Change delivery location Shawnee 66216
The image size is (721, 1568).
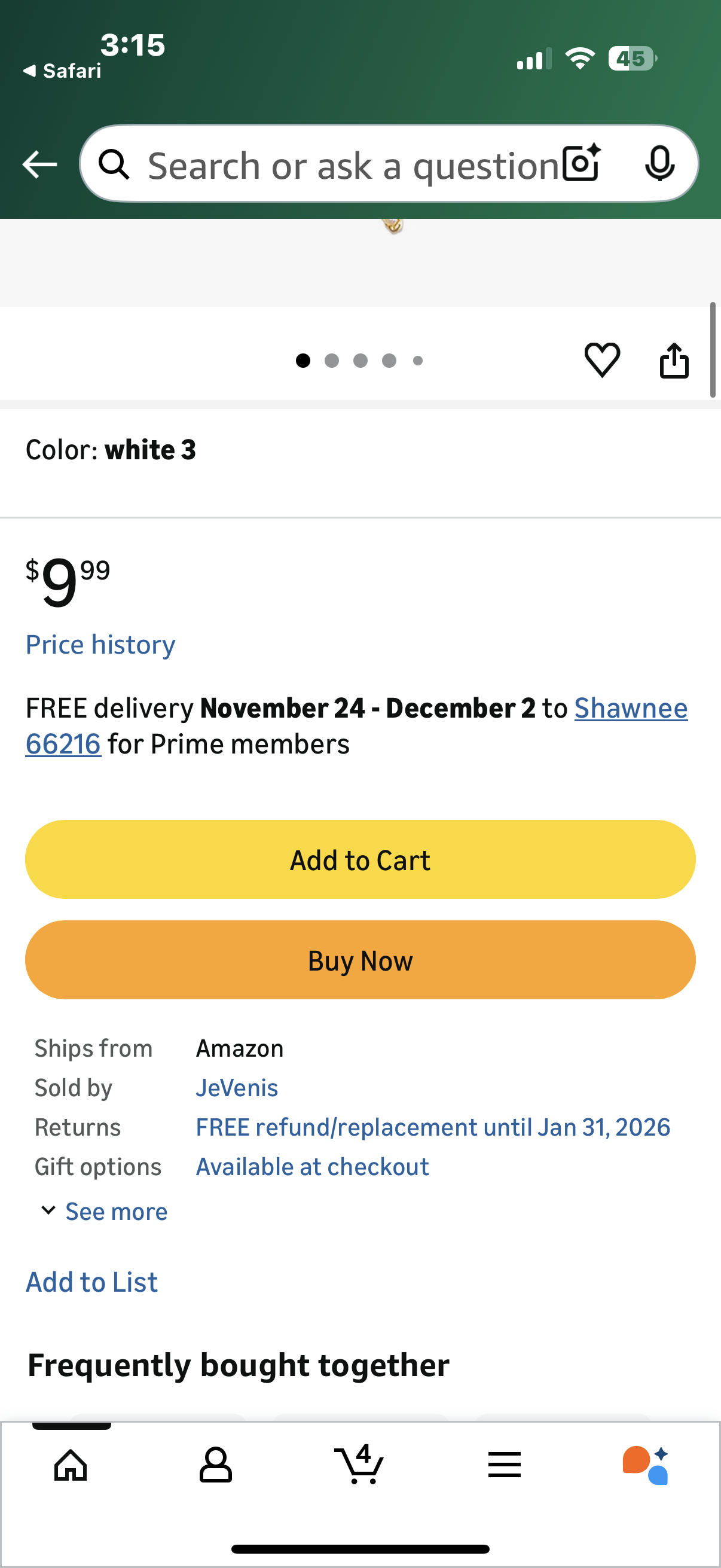pos(630,709)
